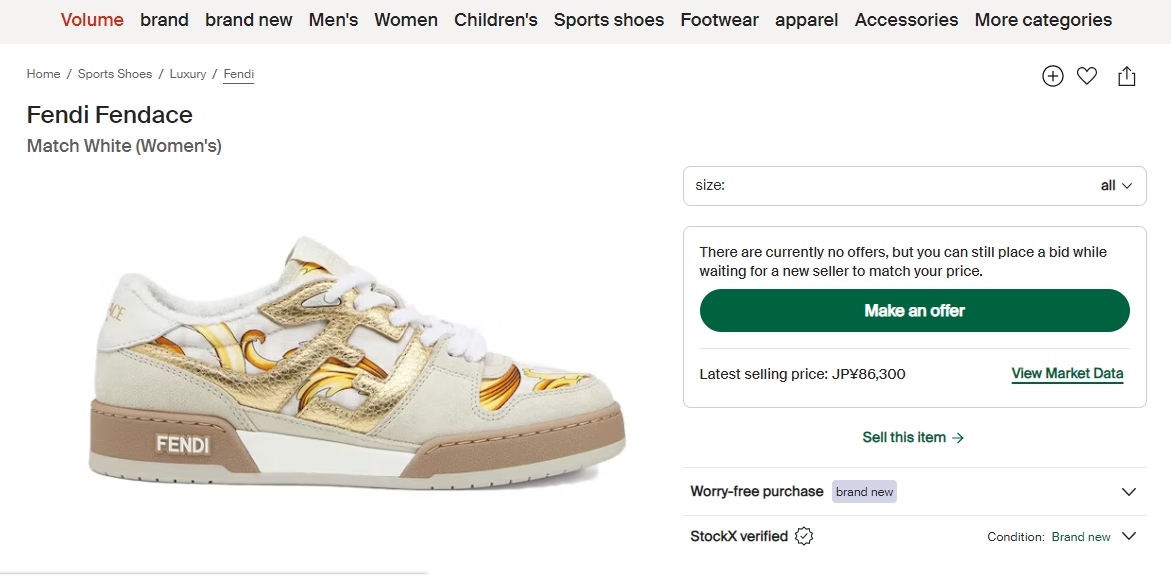This screenshot has width=1171, height=575.
Task: Click the share icon
Action: (x=1127, y=76)
